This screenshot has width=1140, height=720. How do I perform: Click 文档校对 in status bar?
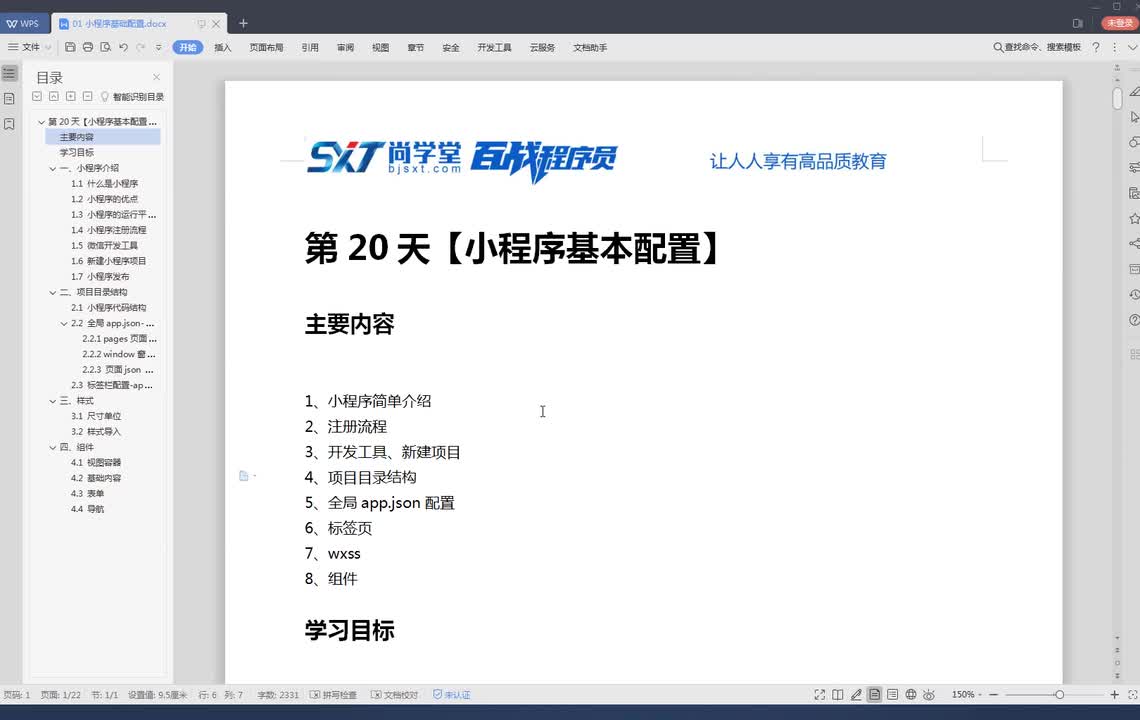point(394,695)
